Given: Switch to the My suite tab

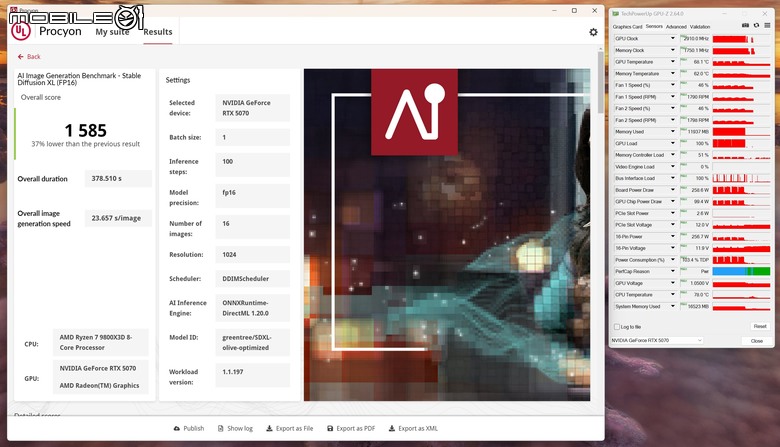Looking at the screenshot, I should [x=112, y=32].
